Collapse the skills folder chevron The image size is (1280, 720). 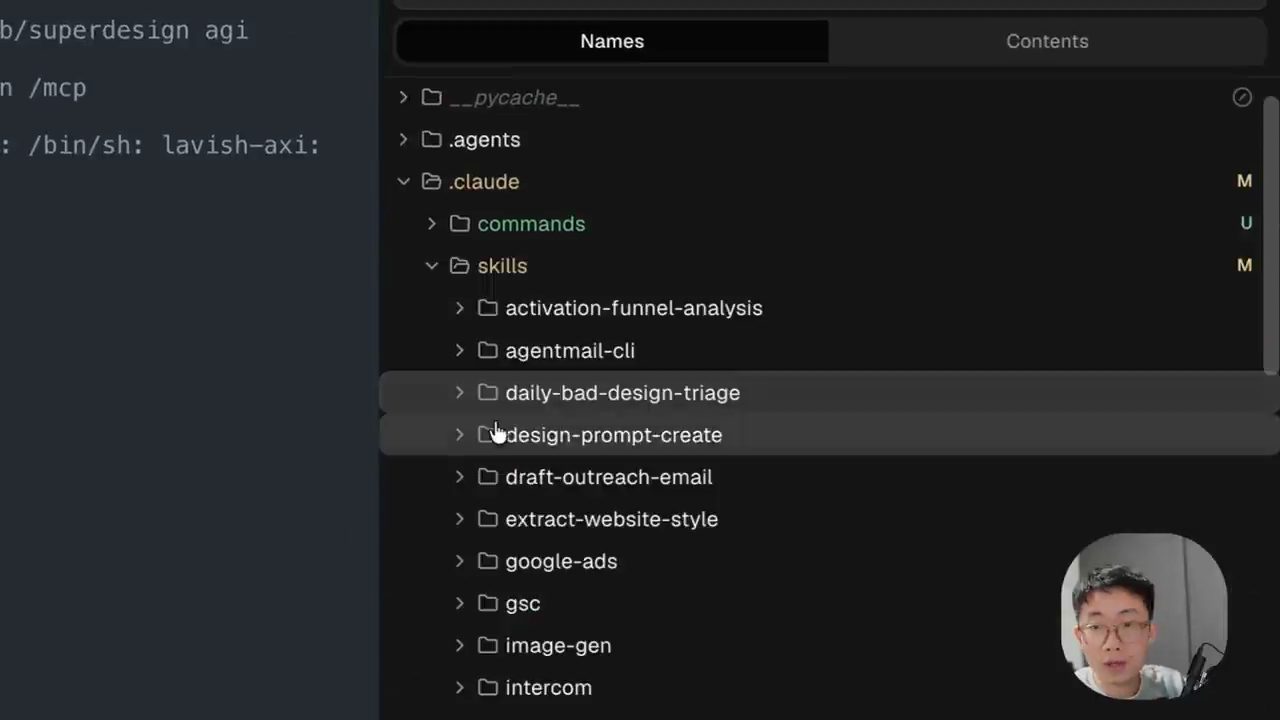431,265
